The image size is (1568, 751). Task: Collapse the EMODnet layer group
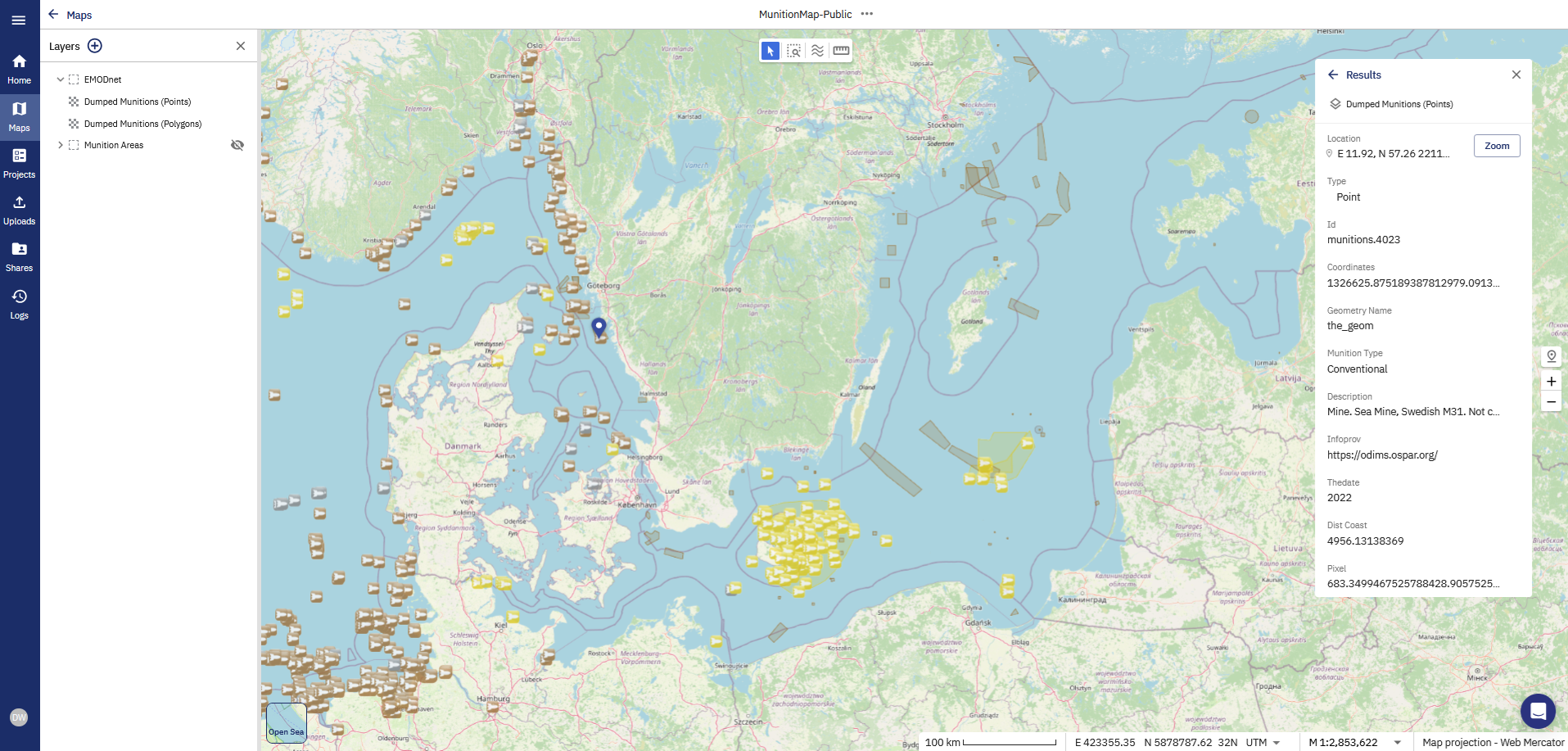[60, 79]
